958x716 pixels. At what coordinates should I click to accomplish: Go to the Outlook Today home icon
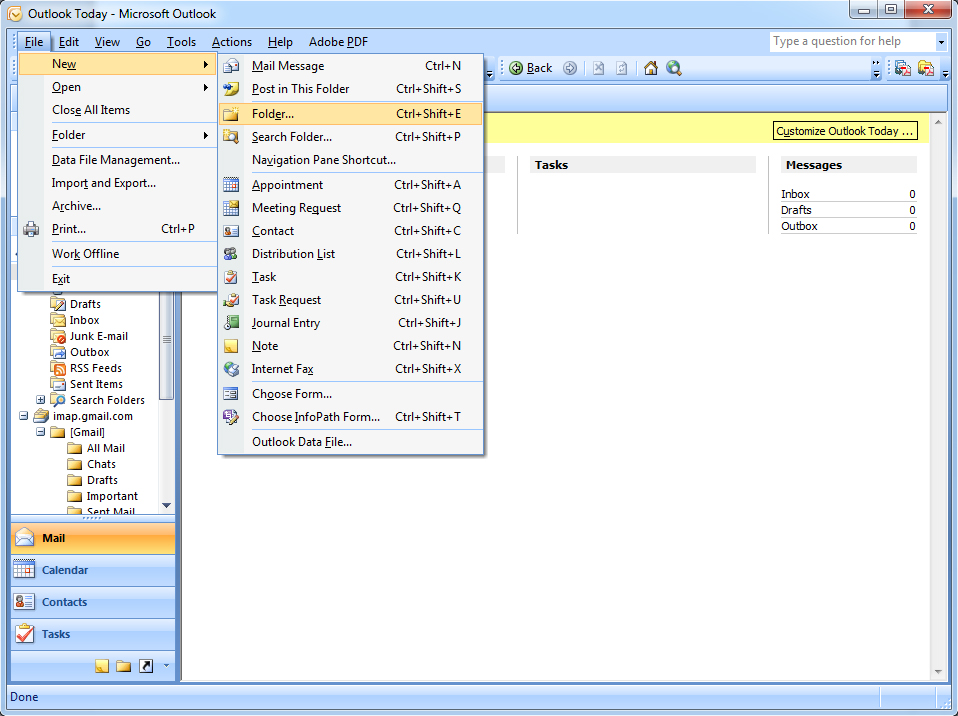tap(651, 68)
